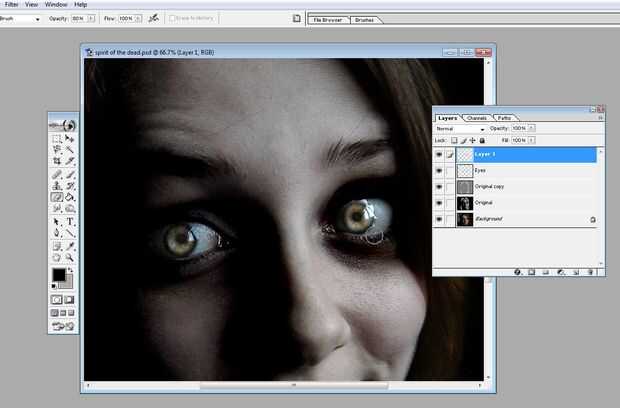
Task: Hide the Background layer
Action: tap(439, 219)
